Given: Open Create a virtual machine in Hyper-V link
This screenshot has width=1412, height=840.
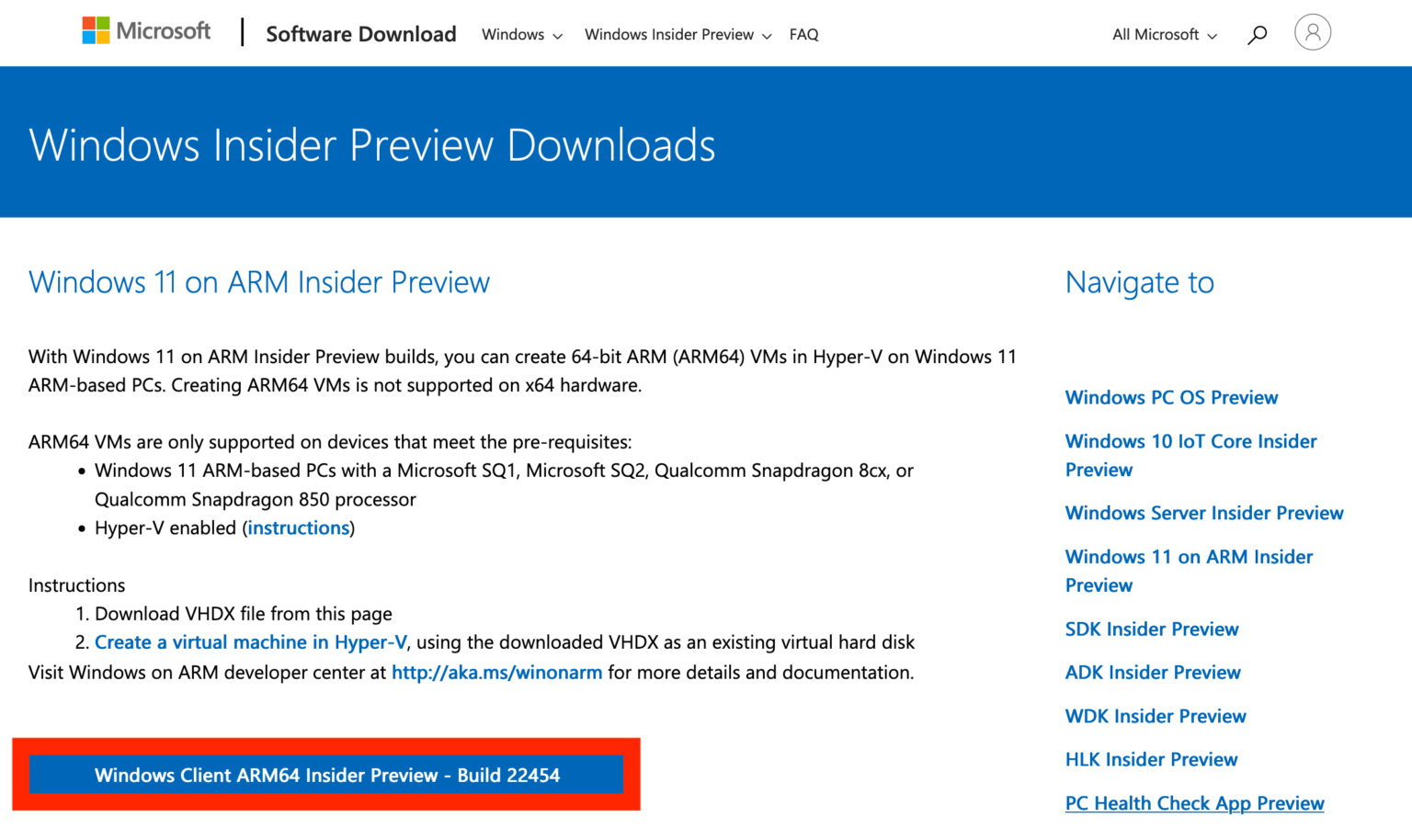Looking at the screenshot, I should coord(250,642).
